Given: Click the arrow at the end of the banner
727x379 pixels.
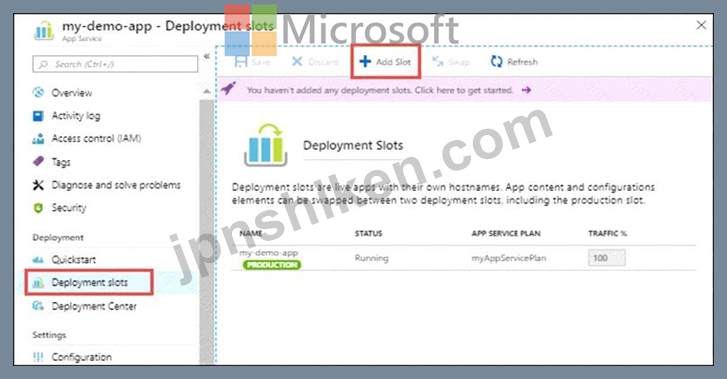Looking at the screenshot, I should click(x=526, y=90).
